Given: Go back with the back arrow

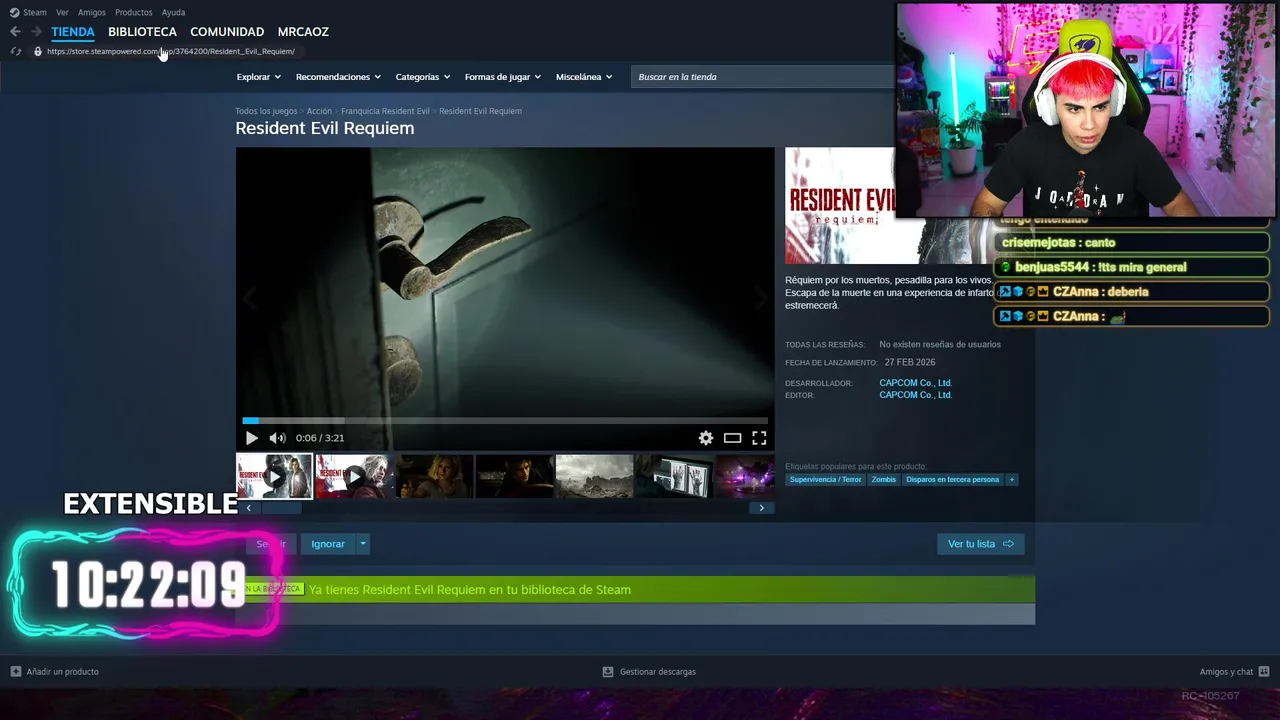Looking at the screenshot, I should (x=15, y=32).
